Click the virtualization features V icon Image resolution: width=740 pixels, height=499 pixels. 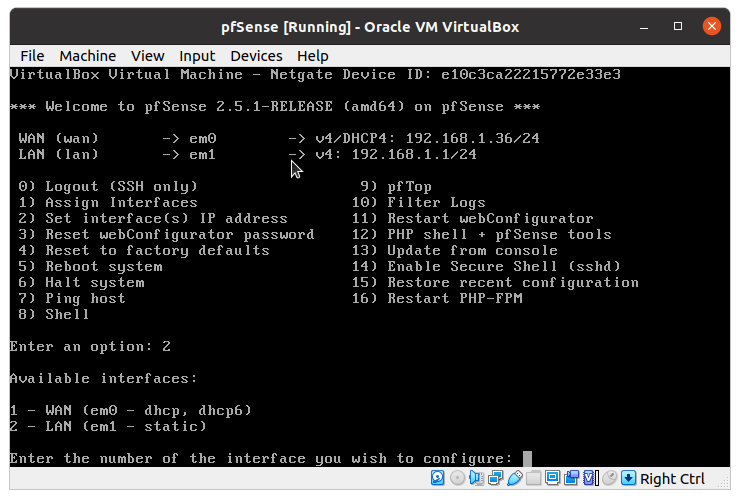click(x=589, y=478)
